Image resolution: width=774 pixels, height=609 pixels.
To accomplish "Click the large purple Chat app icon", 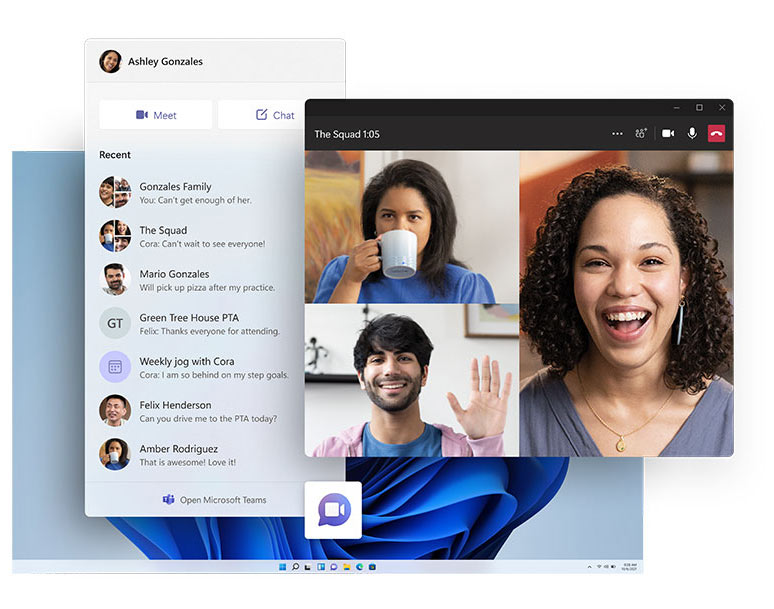I will coord(333,510).
